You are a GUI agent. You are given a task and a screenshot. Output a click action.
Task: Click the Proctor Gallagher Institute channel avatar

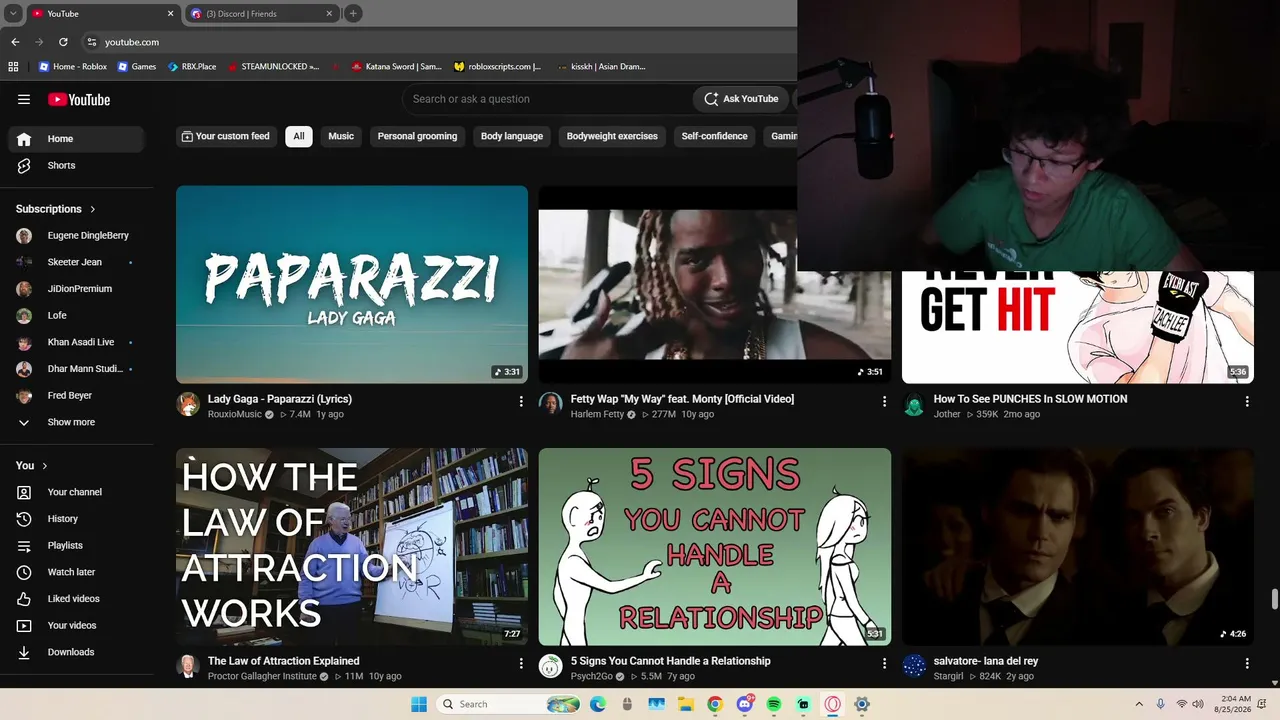188,666
